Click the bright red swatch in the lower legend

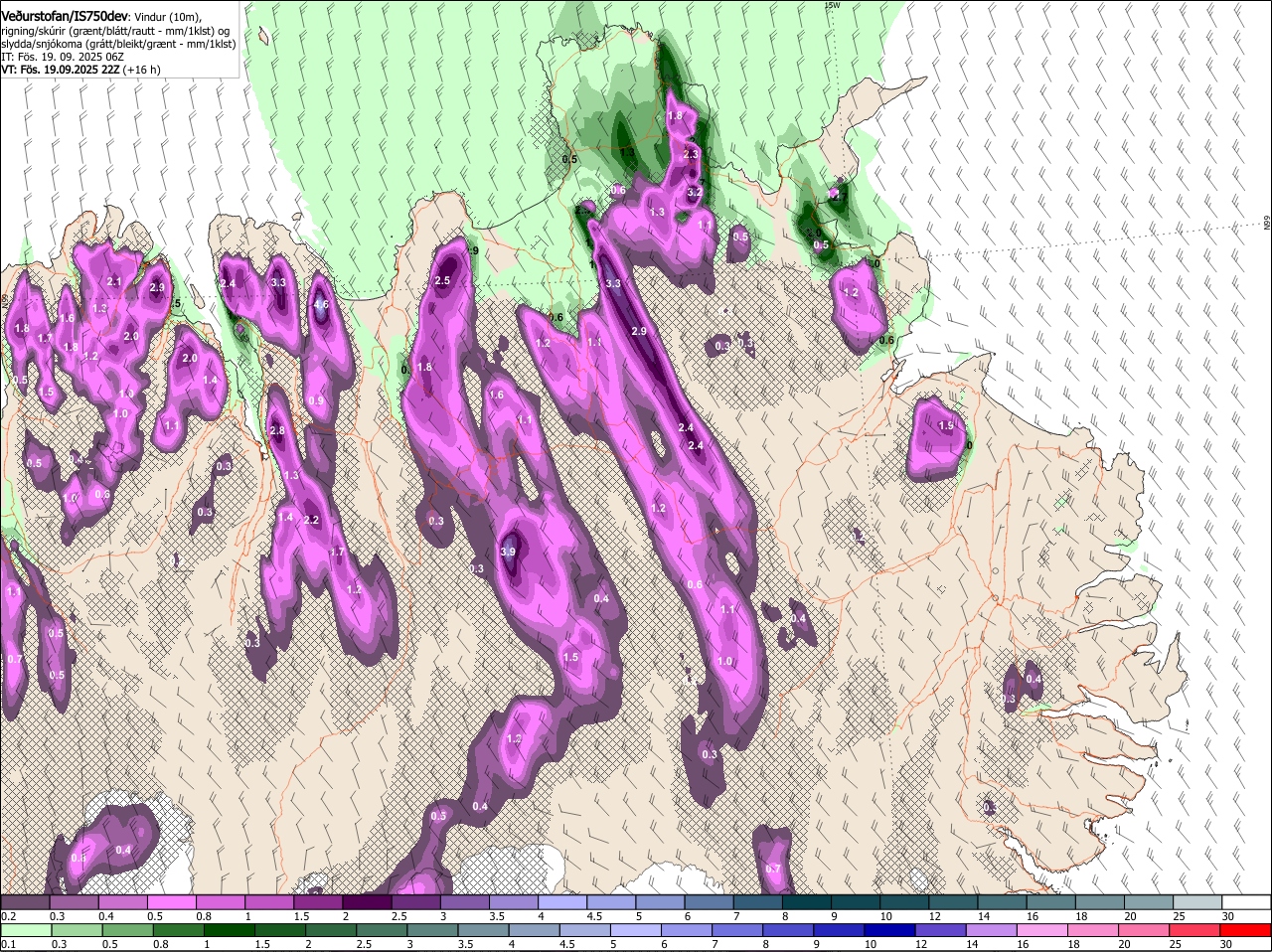pos(1246,930)
